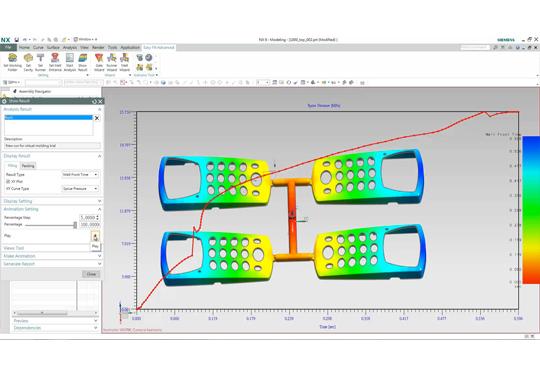Click the Close button in dialog
This screenshot has width=540, height=375.
pos(91,274)
